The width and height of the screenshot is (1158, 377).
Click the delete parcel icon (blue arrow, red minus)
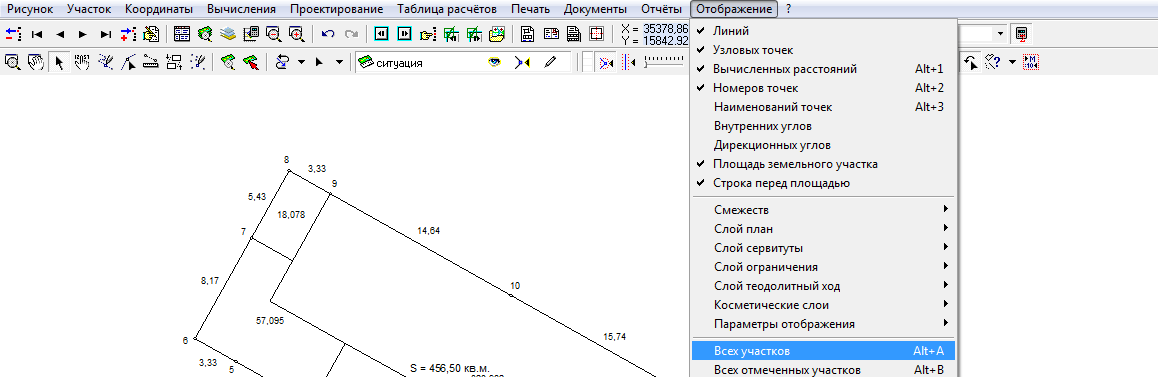point(14,34)
